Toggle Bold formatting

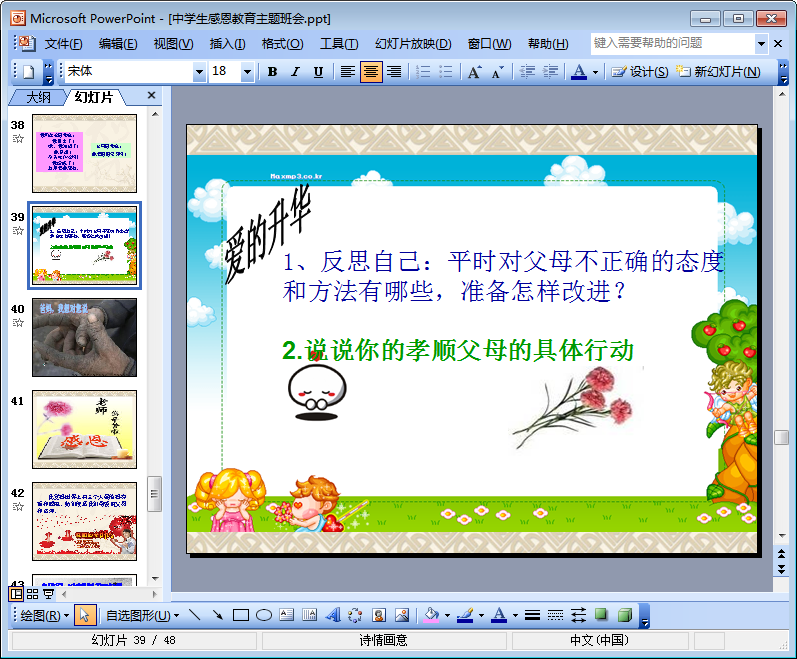coord(272,72)
